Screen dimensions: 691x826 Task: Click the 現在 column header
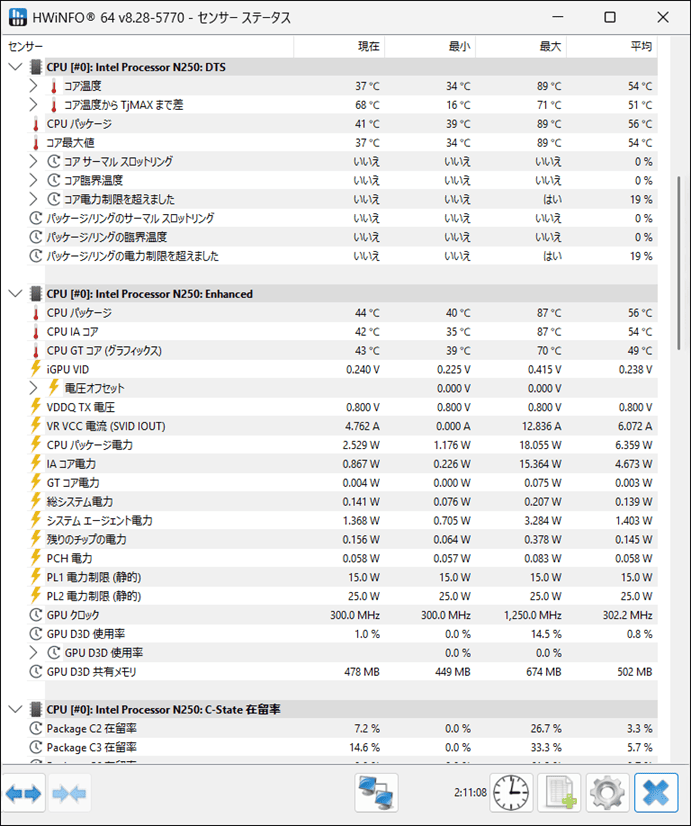pyautogui.click(x=339, y=46)
